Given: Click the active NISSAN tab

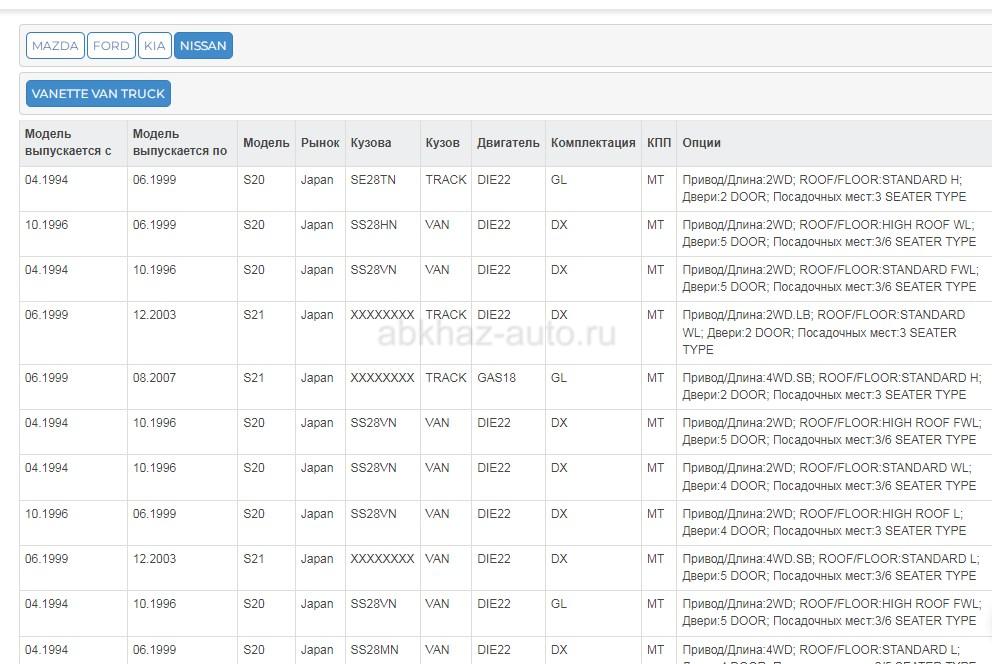Looking at the screenshot, I should (x=203, y=46).
